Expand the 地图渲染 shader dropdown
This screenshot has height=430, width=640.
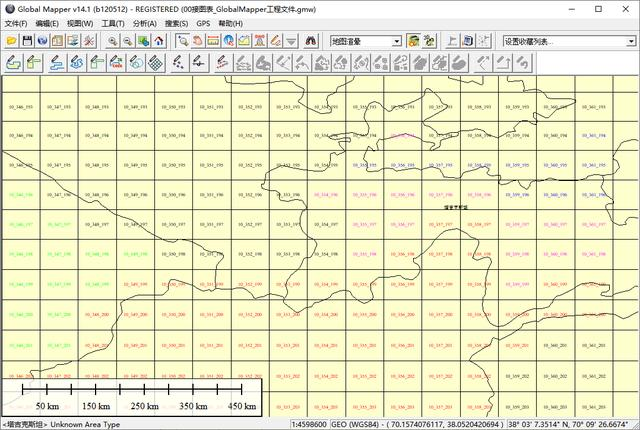[x=397, y=41]
